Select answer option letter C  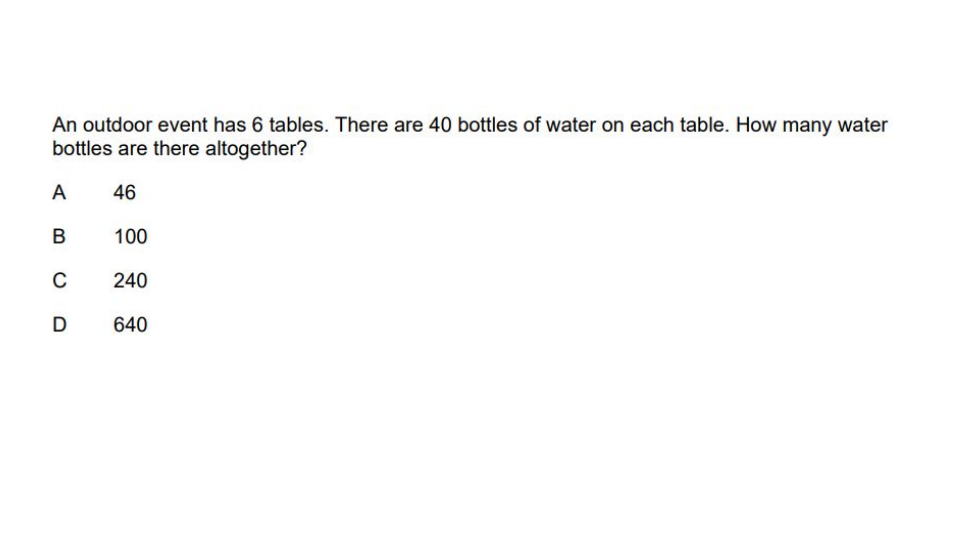[x=59, y=281]
